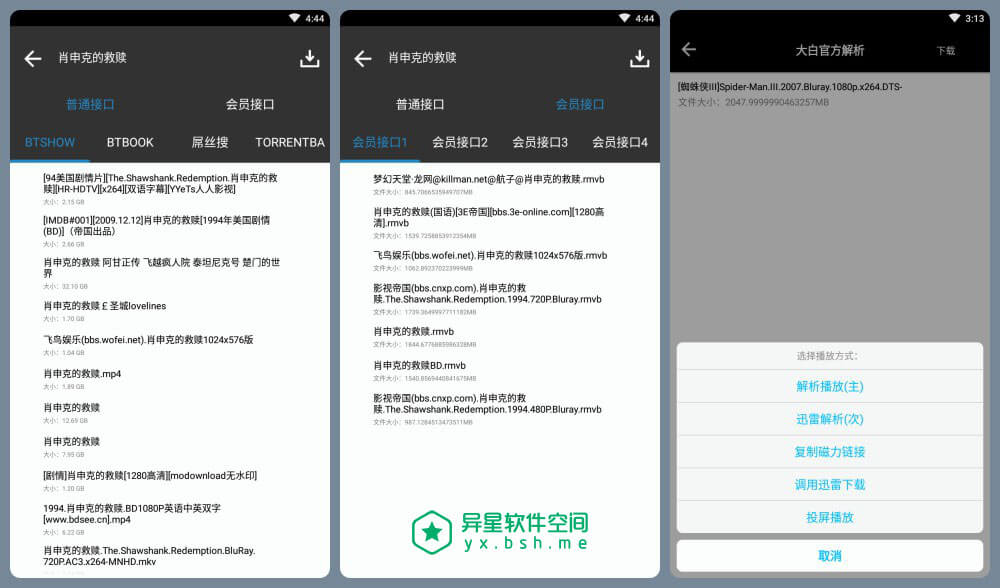Viewport: 1000px width, 588px height.
Task: Tap 复制磁力链接 to copy magnet link
Action: [x=829, y=452]
